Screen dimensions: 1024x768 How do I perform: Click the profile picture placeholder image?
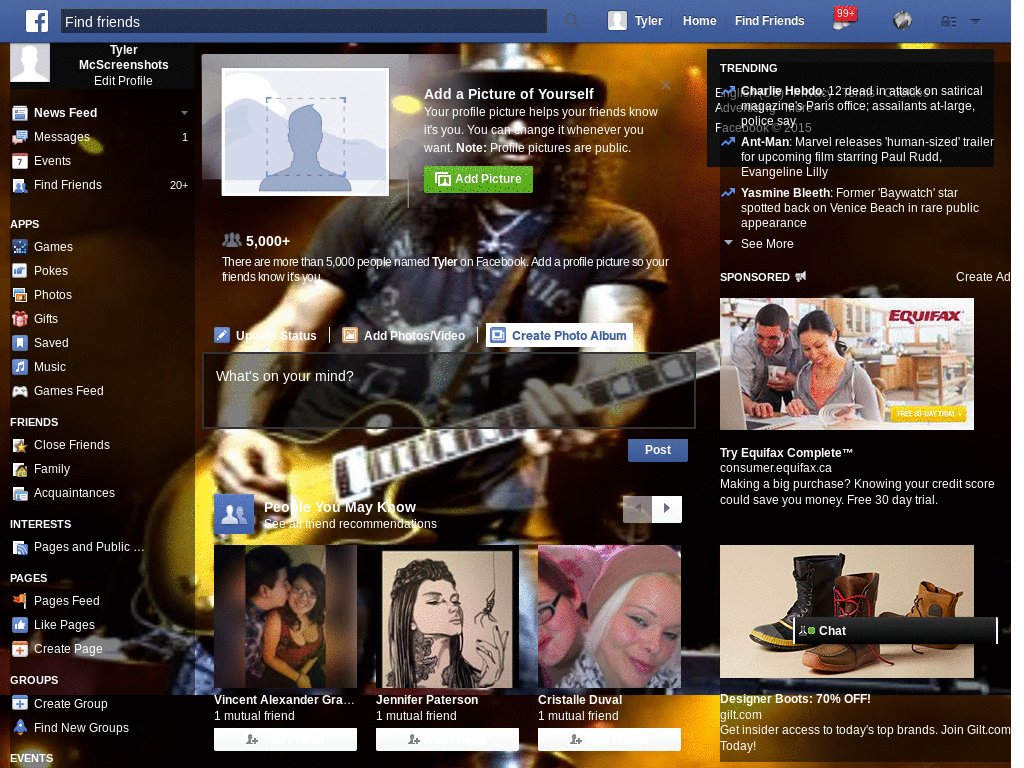pos(305,132)
